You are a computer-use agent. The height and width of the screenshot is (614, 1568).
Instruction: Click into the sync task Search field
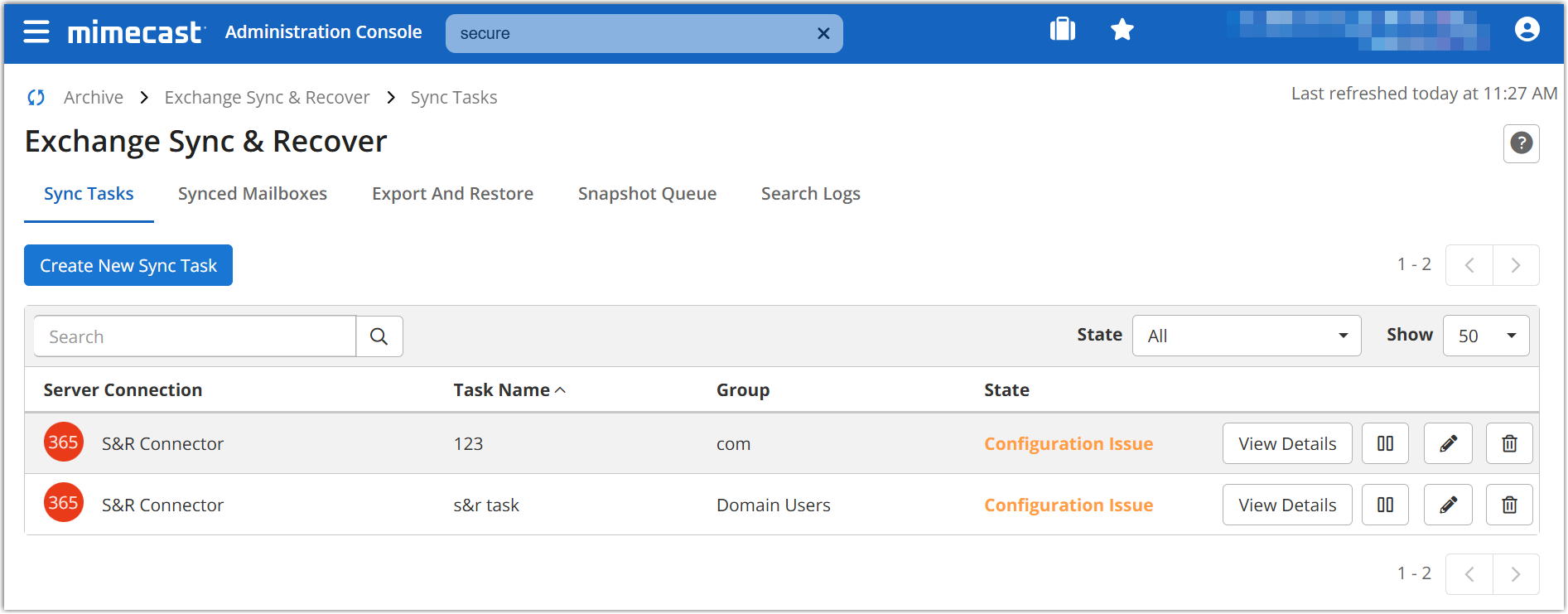click(x=195, y=337)
